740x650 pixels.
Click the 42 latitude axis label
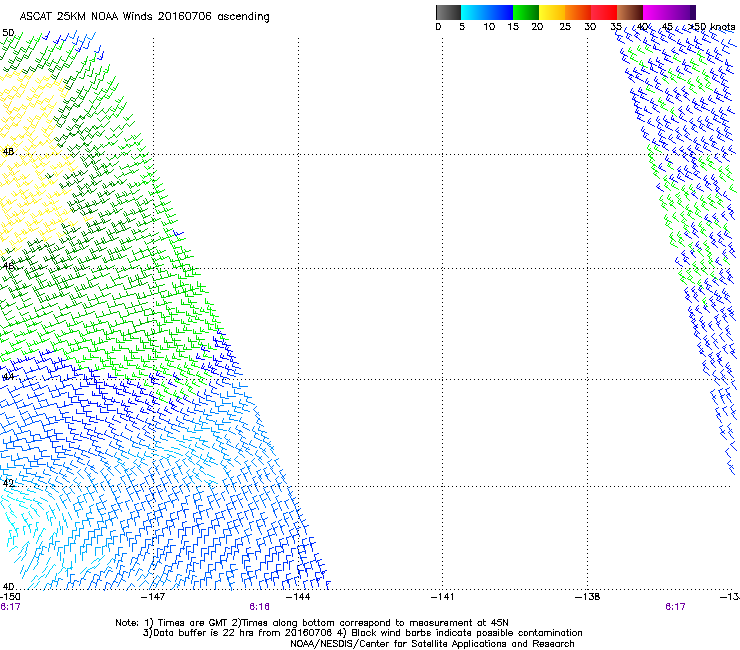click(x=8, y=483)
